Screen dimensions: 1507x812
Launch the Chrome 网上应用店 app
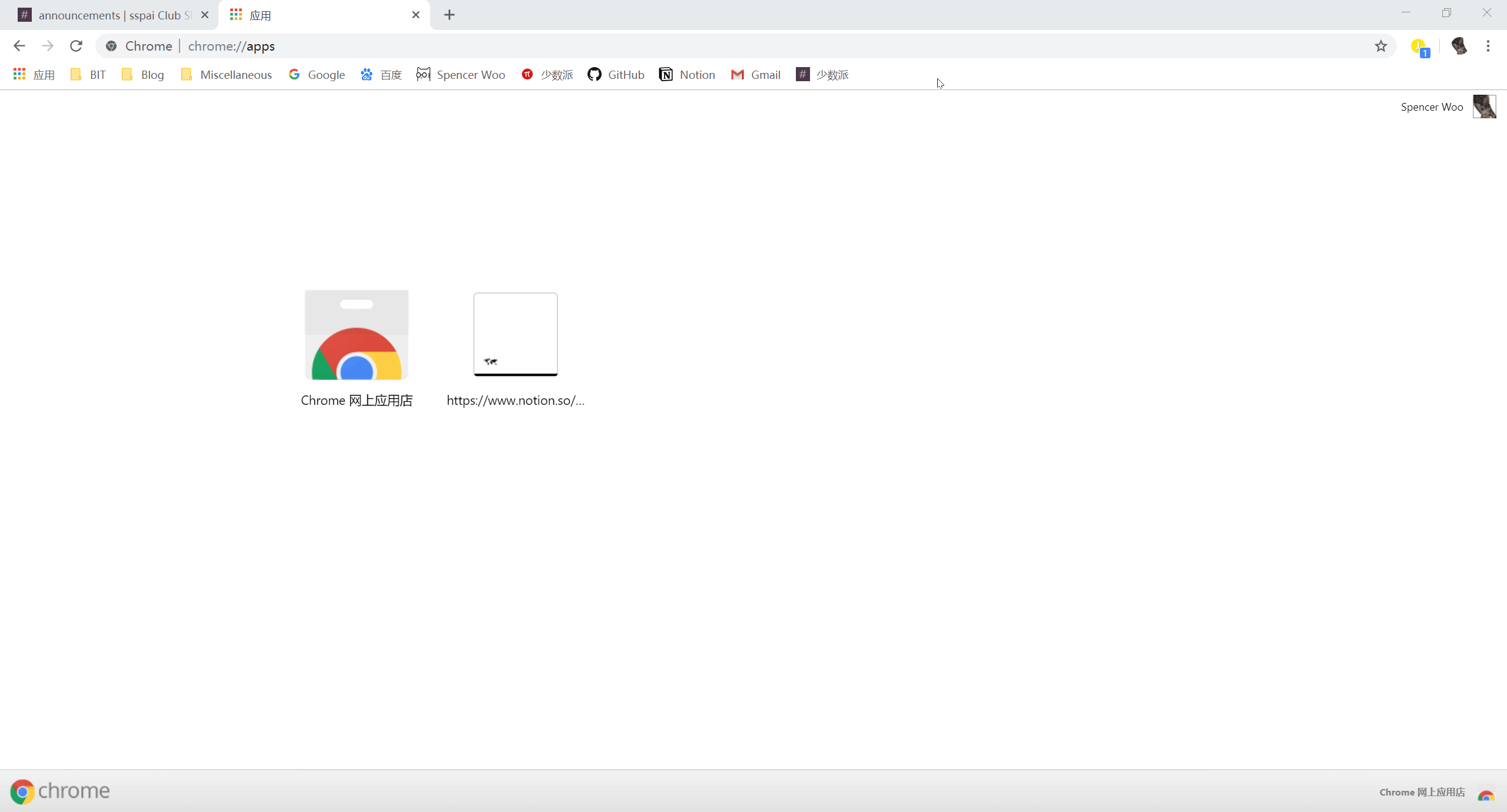(x=357, y=335)
